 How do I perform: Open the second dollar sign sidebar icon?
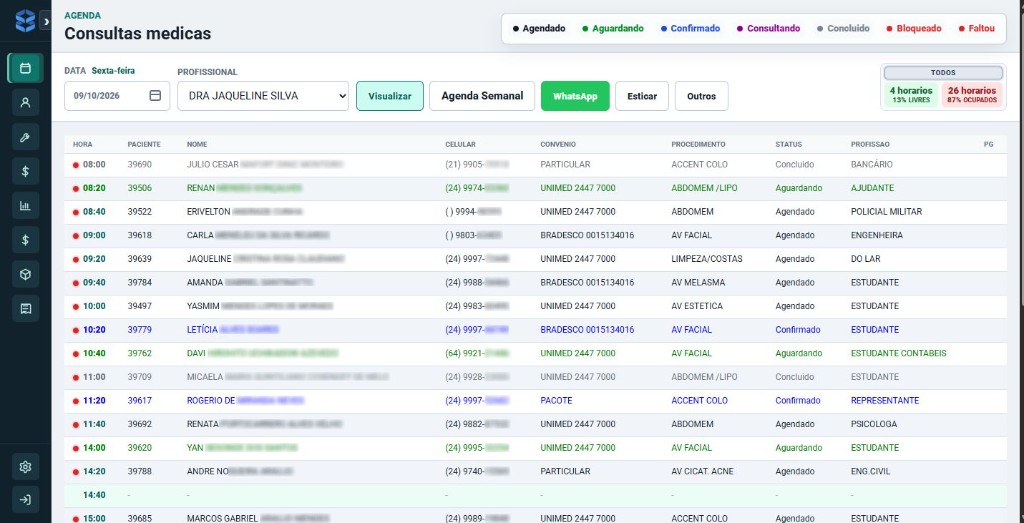[25, 240]
